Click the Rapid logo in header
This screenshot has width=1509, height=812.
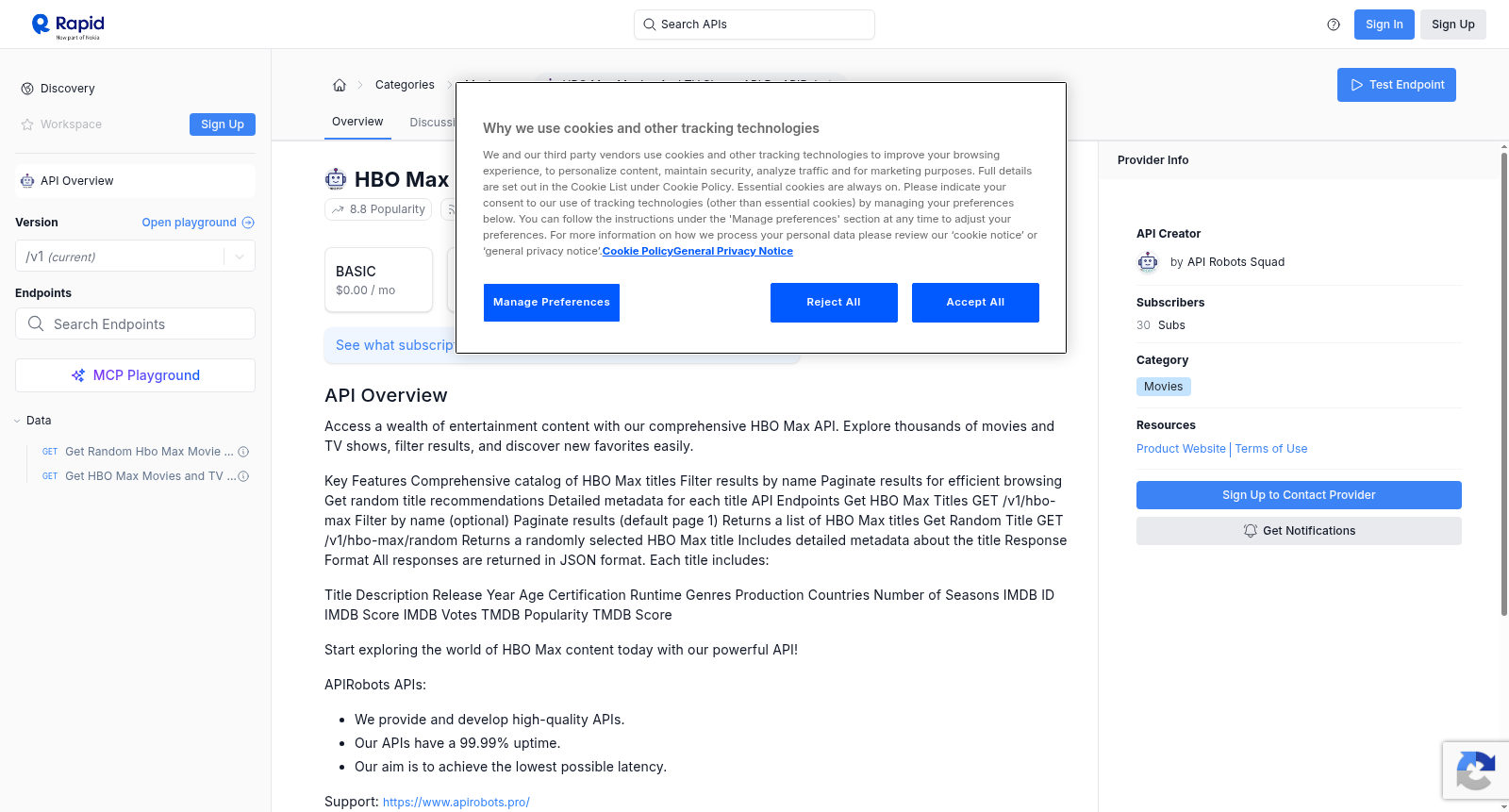coord(68,25)
